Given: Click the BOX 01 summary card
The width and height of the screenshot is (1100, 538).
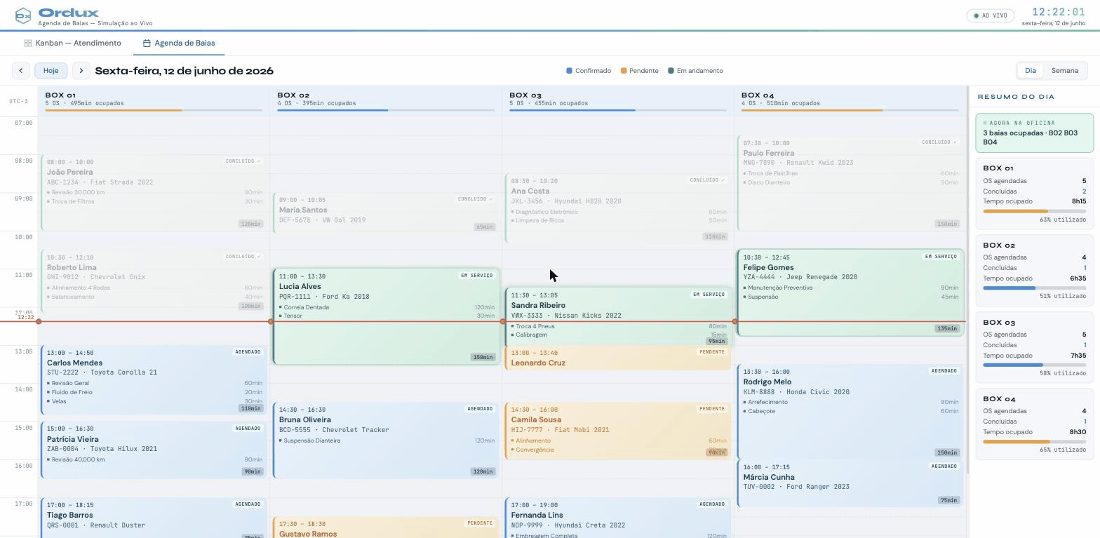Looking at the screenshot, I should pos(1034,194).
